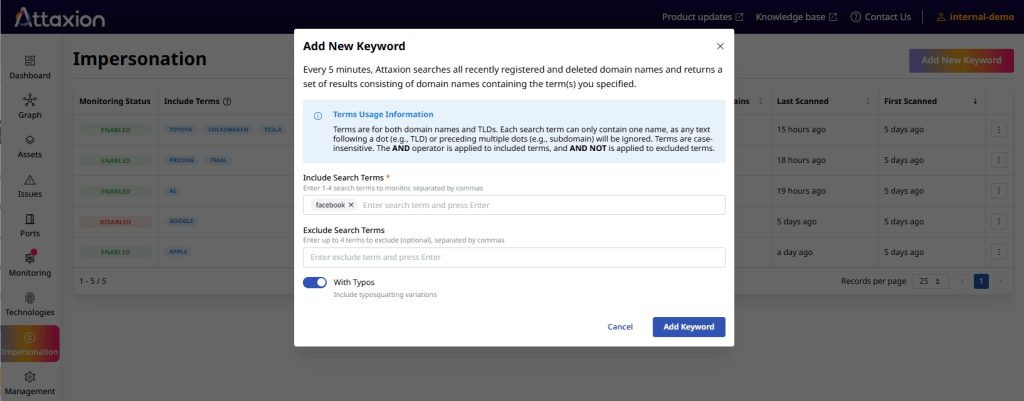Cancel the Add New Keyword dialog
Screen dimensions: 1024x401
click(x=620, y=327)
